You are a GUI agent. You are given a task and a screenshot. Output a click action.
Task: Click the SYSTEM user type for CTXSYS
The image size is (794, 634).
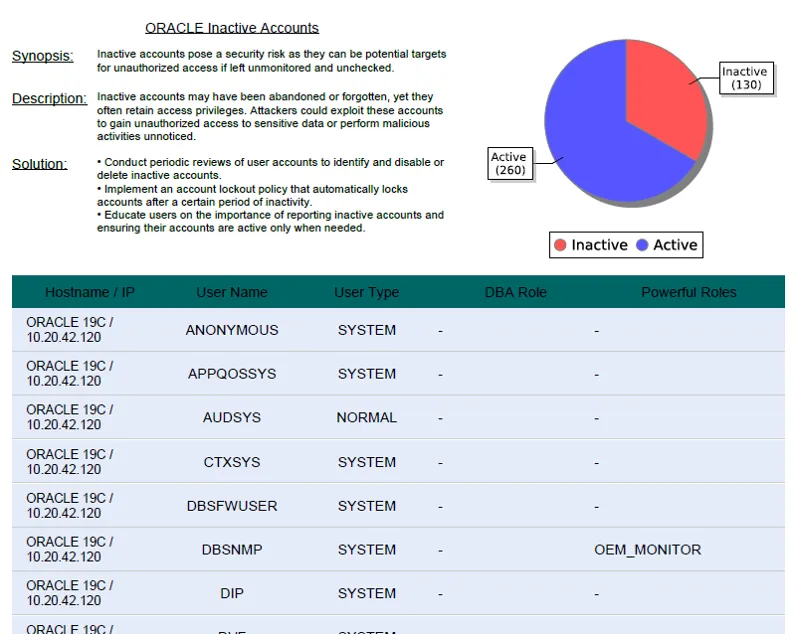tap(367, 462)
